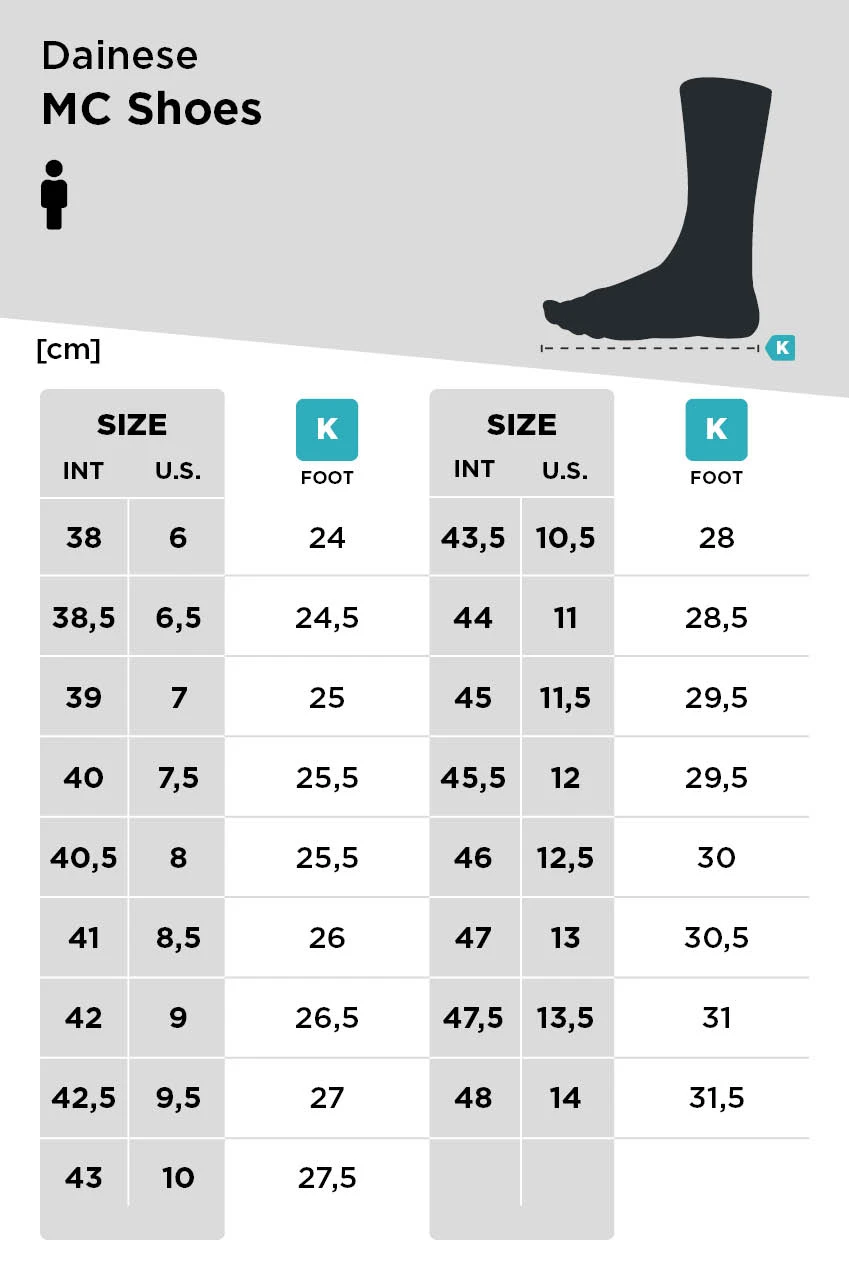Select INT size 38 cell
The image size is (849, 1280).
click(x=84, y=538)
